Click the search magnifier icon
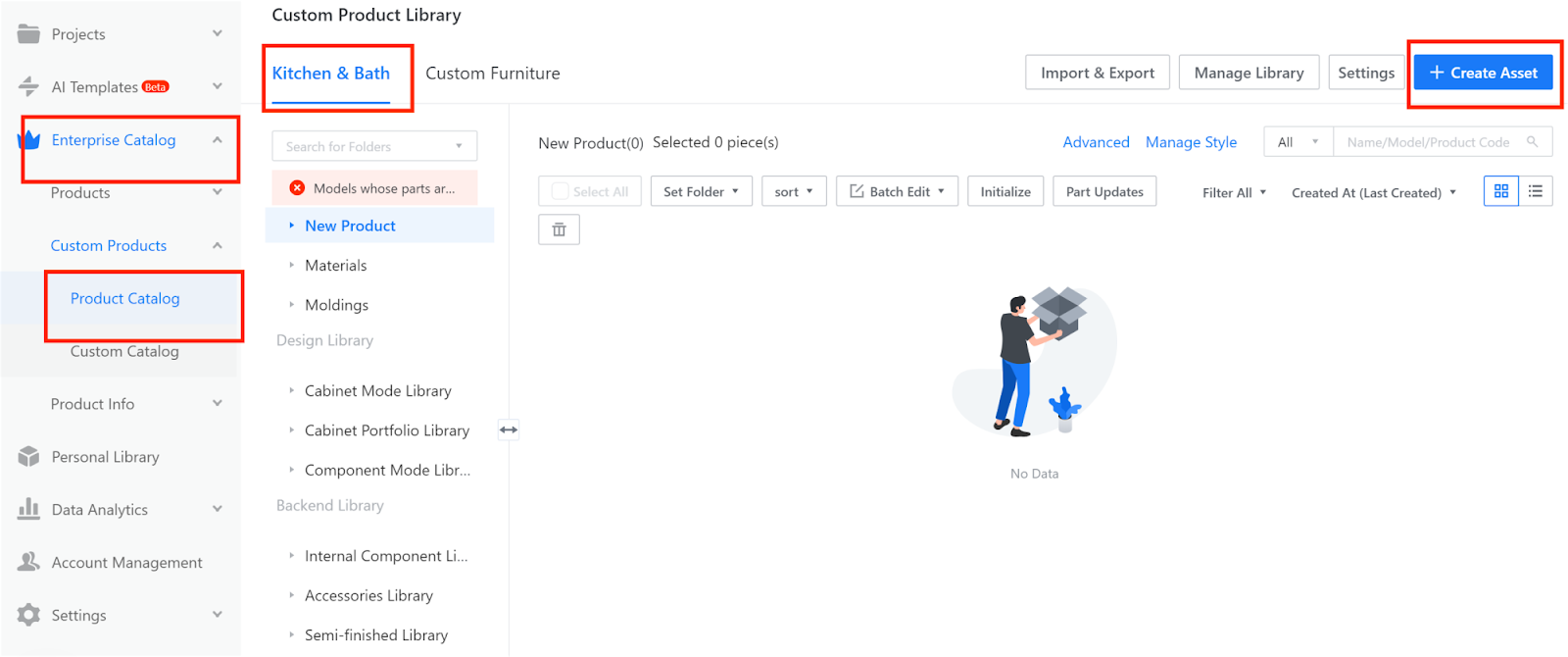Screen dimensions: 1568x657 (1532, 142)
